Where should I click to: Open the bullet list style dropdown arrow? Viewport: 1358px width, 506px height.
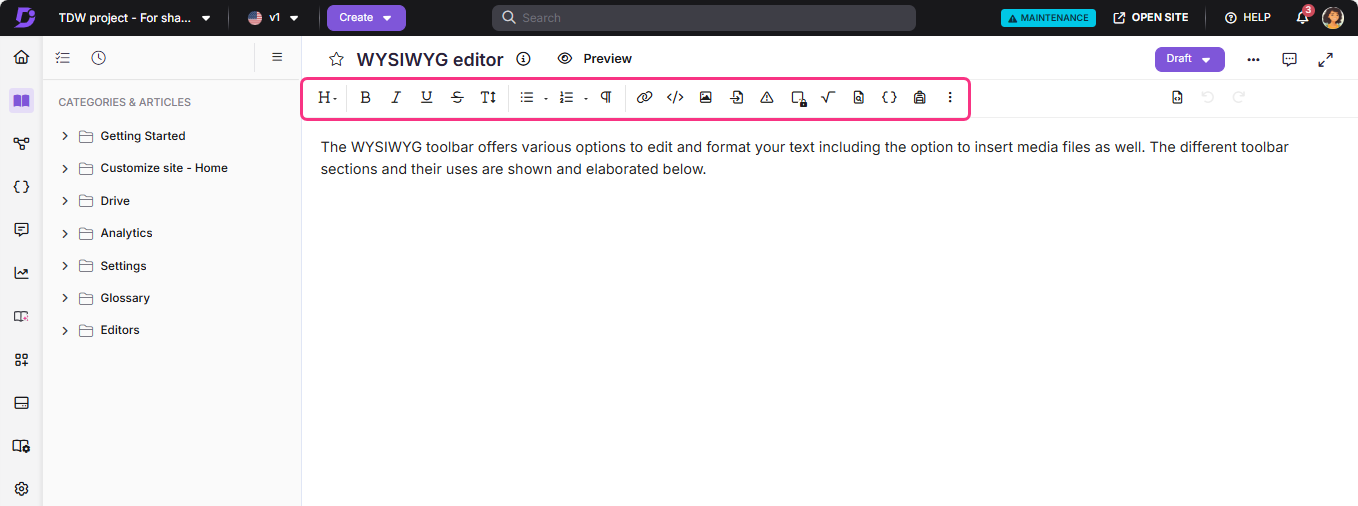coord(546,98)
